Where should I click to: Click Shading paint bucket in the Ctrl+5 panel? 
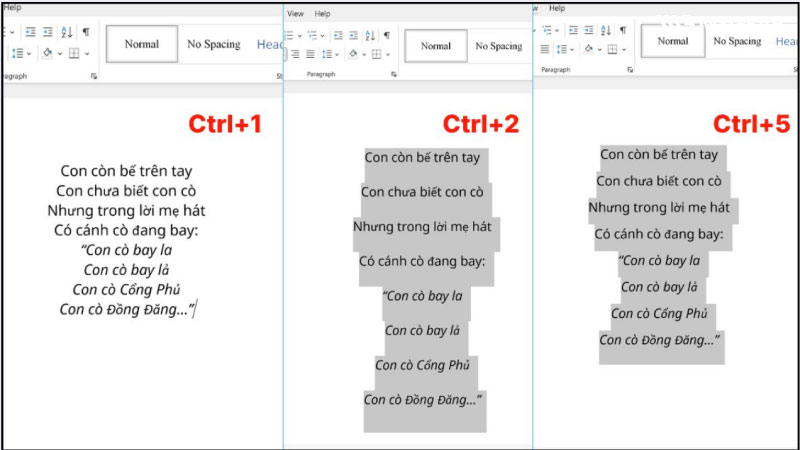589,48
